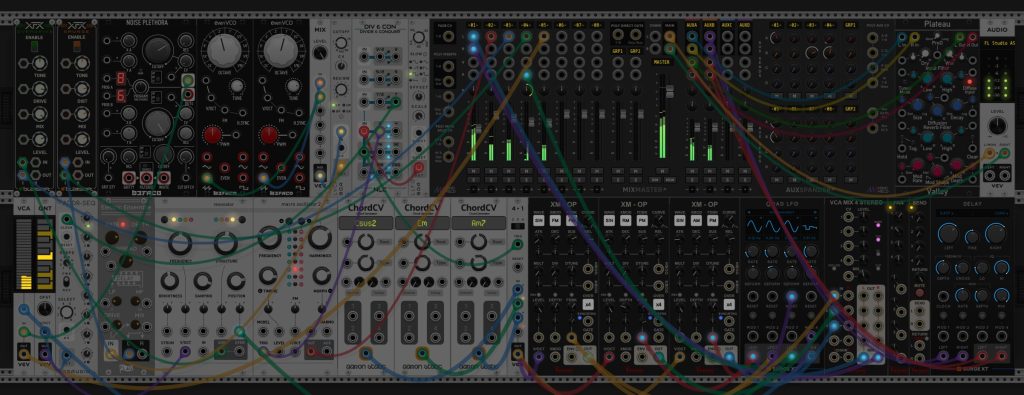Open the -04- track label menu in MixMaster
Screen dimensions: 1024x395
pyautogui.click(x=526, y=25)
